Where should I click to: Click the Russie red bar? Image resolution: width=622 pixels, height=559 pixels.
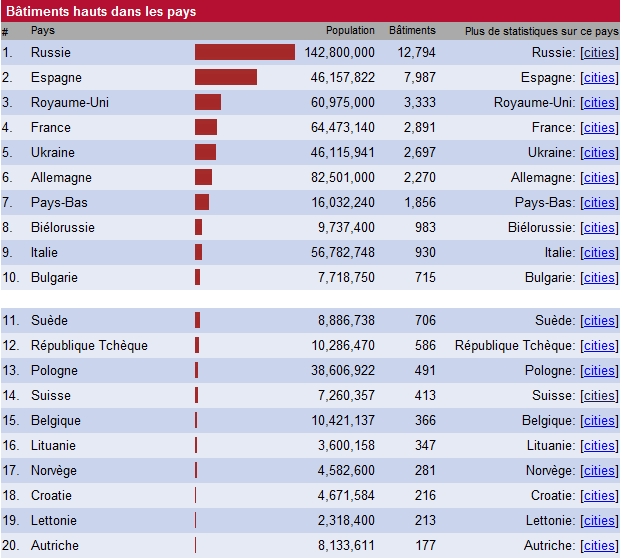[x=245, y=52]
